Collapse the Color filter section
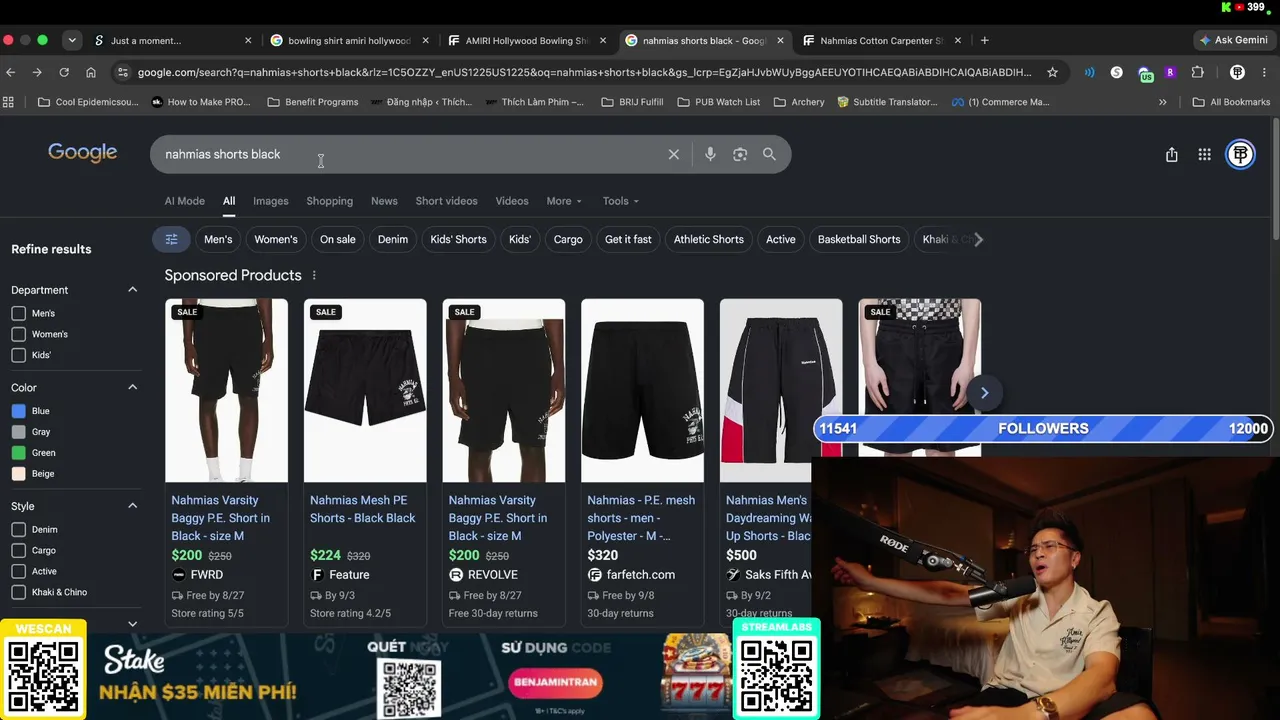1280x720 pixels. (132, 387)
